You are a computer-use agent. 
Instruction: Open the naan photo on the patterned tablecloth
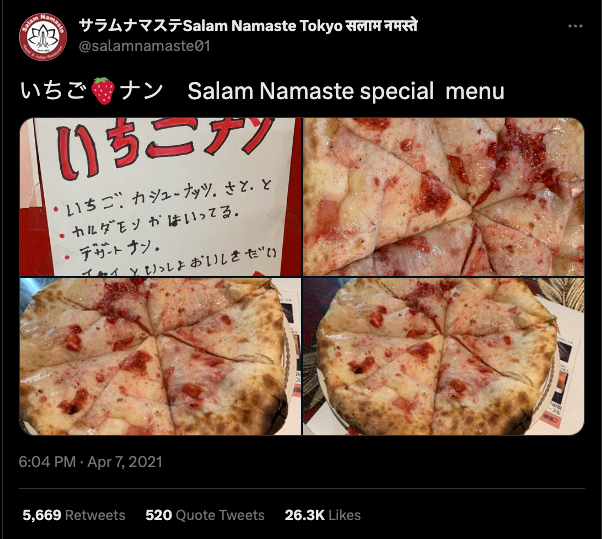coord(443,357)
